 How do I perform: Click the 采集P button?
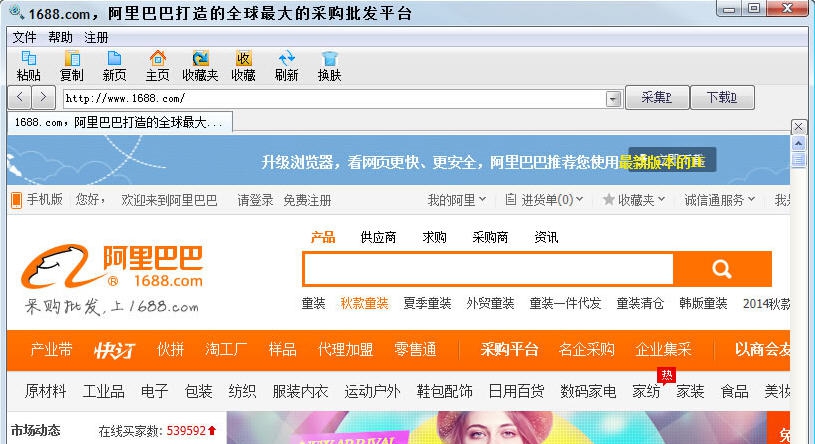[x=657, y=97]
